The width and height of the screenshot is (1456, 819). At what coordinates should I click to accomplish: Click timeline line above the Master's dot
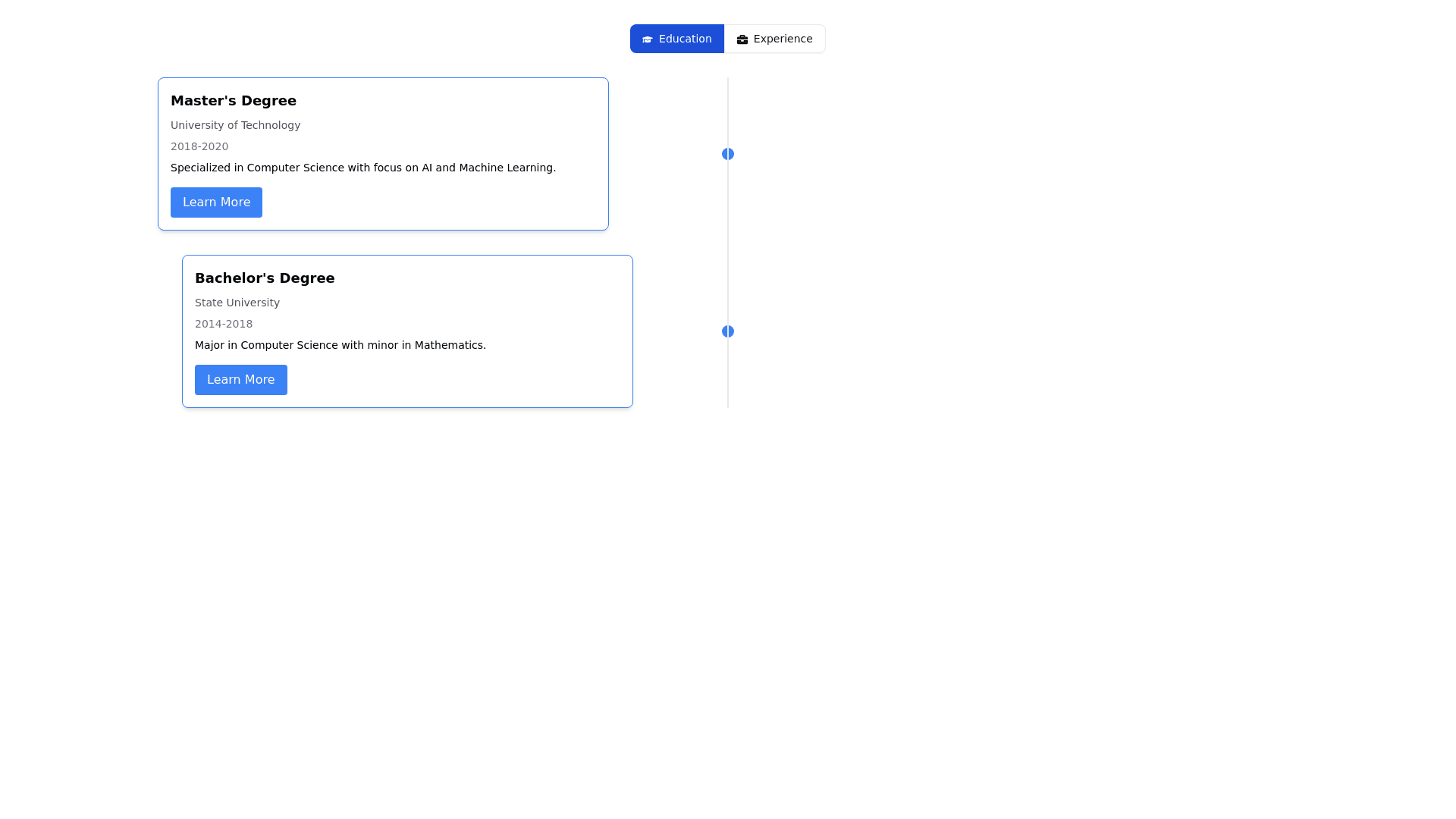pos(728,114)
